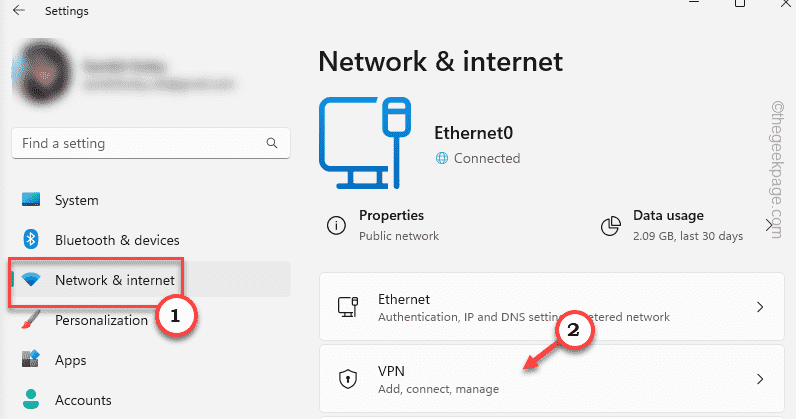Expand the Ethernet settings chevron
The height and width of the screenshot is (419, 796).
click(x=760, y=306)
